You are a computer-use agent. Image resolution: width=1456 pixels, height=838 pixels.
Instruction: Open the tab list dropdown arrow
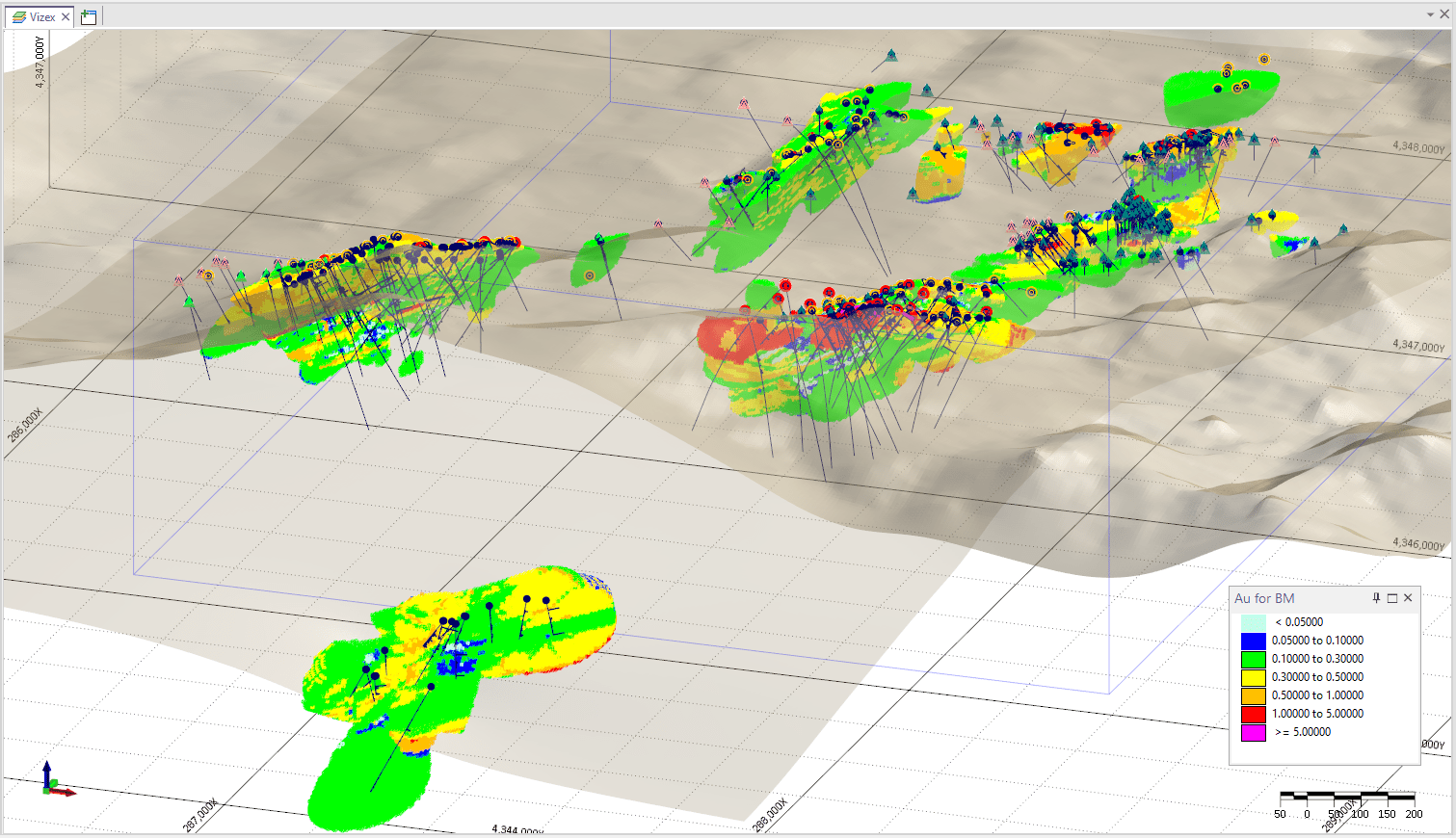pos(1430,14)
